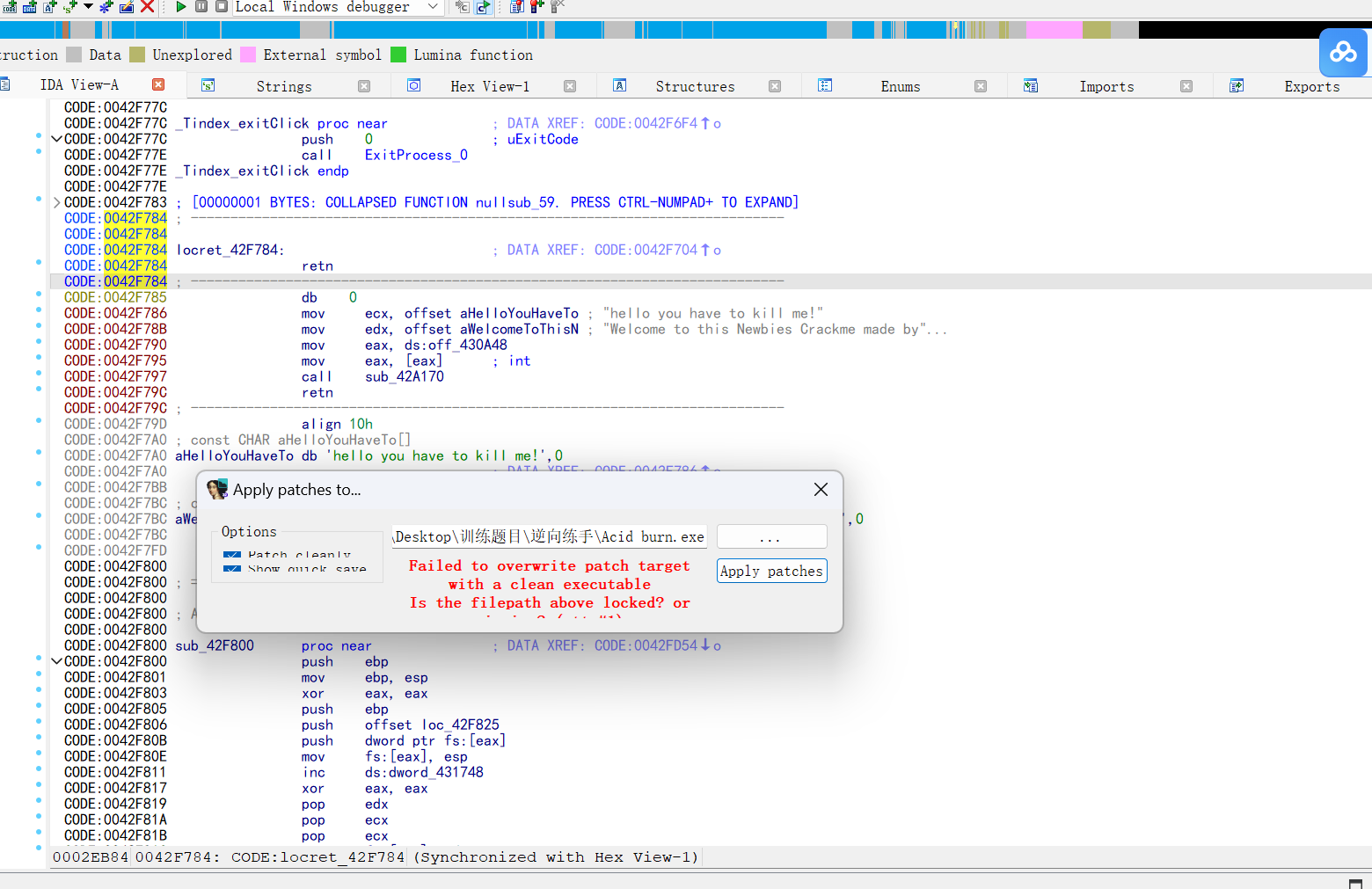The image size is (1372, 889).
Task: Click ExitProcess_0 call operand
Action: (416, 155)
